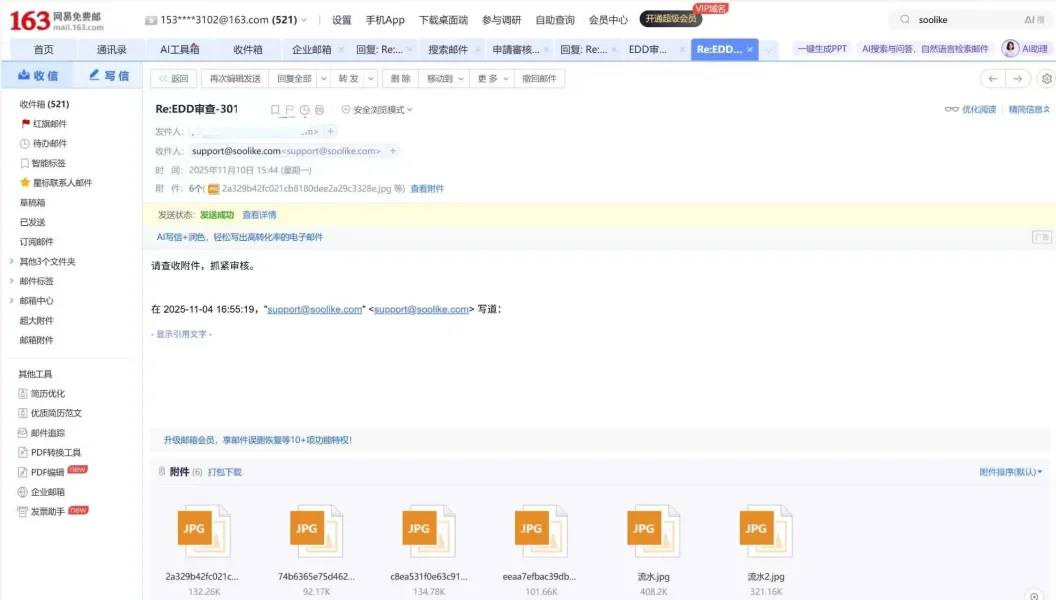1056x600 pixels.
Task: Flag this email with the flag icon
Action: tap(290, 109)
